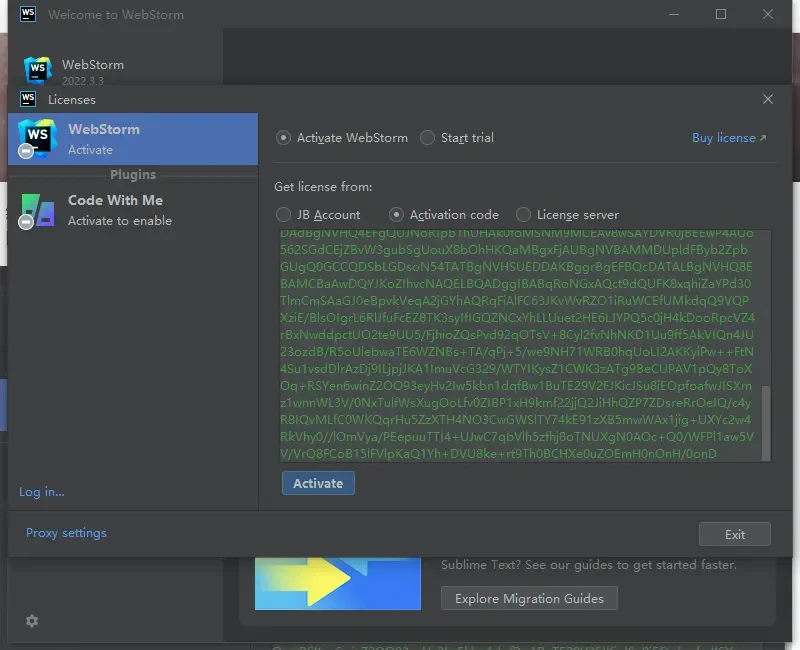Select JB Account license source
800x650 pixels.
(284, 215)
